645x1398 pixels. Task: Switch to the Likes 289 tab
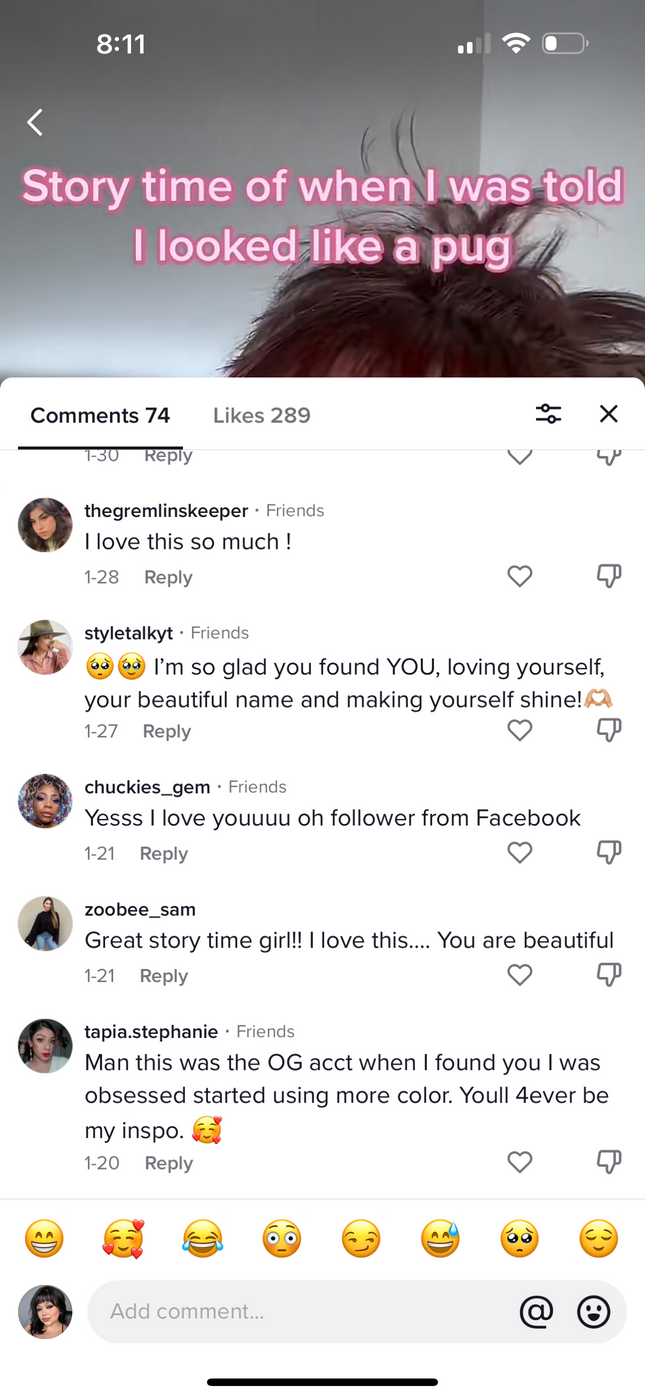[262, 415]
